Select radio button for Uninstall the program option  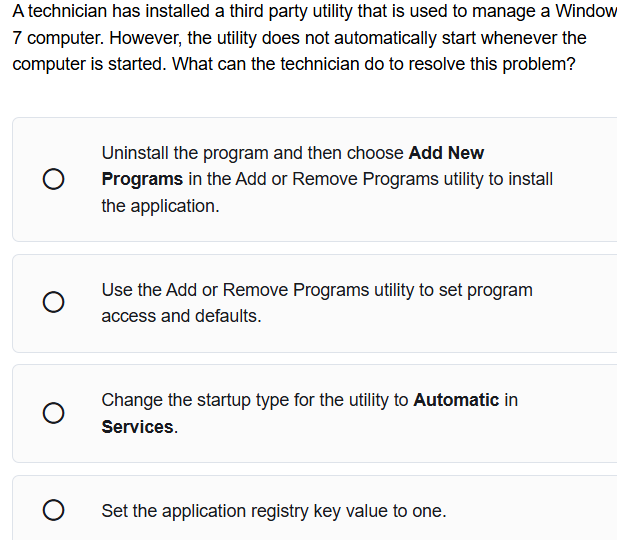tap(54, 180)
